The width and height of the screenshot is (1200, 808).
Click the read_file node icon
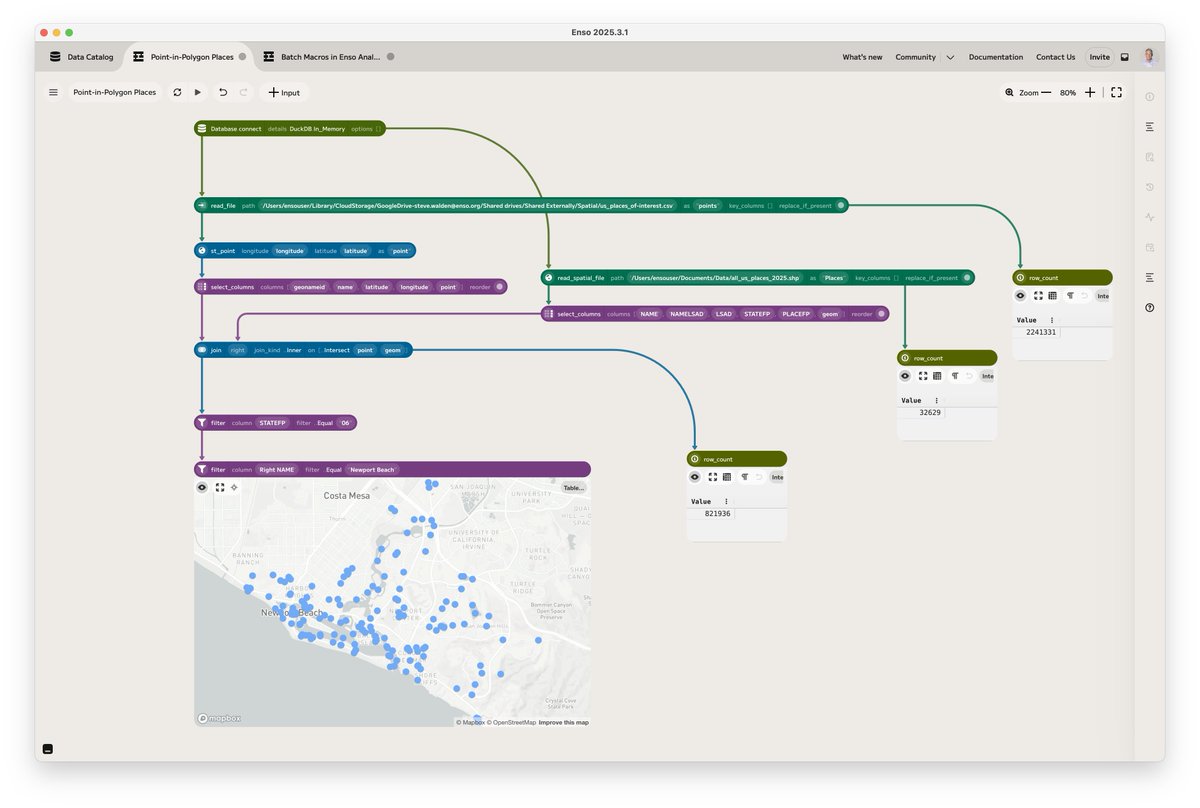coord(202,205)
